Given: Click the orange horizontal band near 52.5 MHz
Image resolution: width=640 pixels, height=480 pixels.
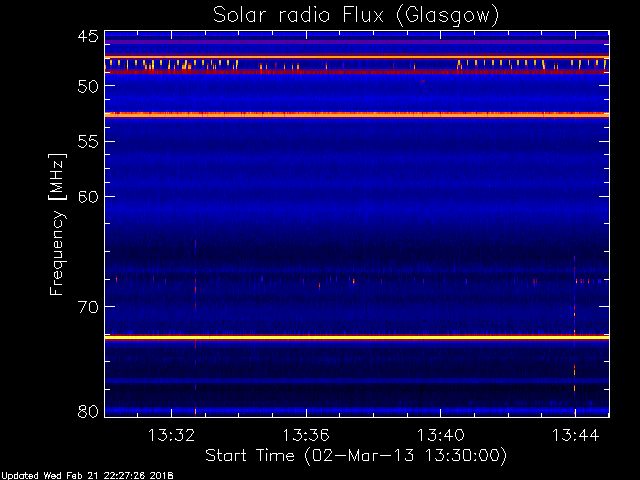Looking at the screenshot, I should click(x=357, y=115).
